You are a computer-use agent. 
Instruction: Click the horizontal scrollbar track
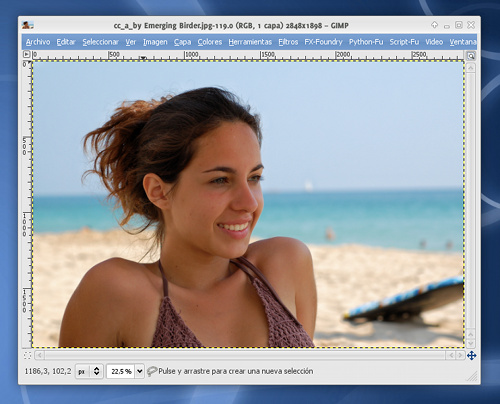[x=245, y=355]
